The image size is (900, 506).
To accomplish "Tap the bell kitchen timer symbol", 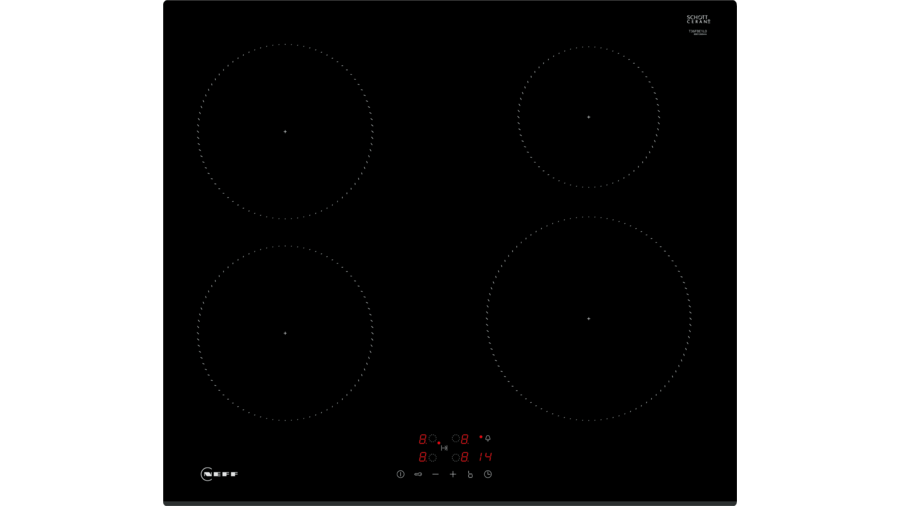I will [x=488, y=438].
